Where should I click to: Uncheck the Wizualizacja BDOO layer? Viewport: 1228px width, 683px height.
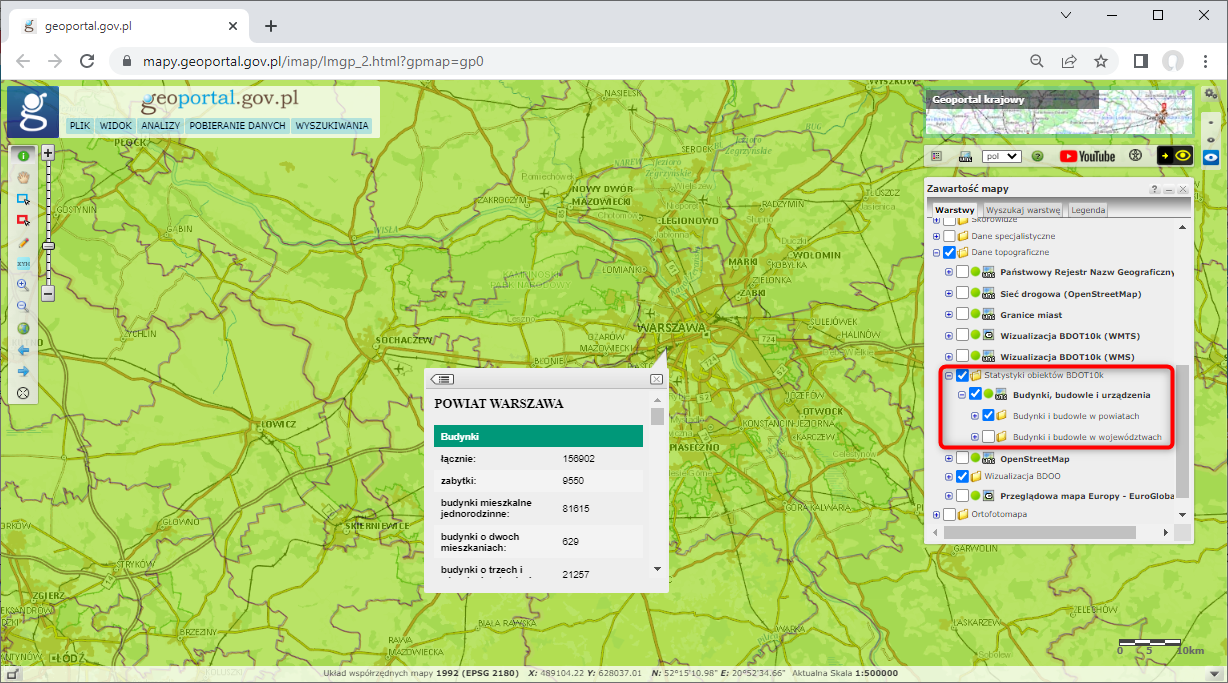tap(963, 476)
